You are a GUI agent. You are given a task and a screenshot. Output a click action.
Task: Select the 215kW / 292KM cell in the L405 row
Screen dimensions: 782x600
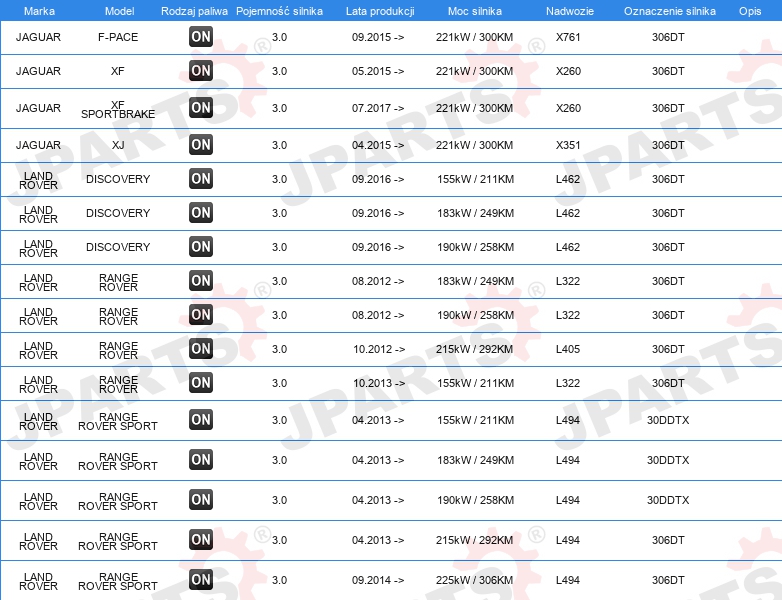[x=474, y=349]
